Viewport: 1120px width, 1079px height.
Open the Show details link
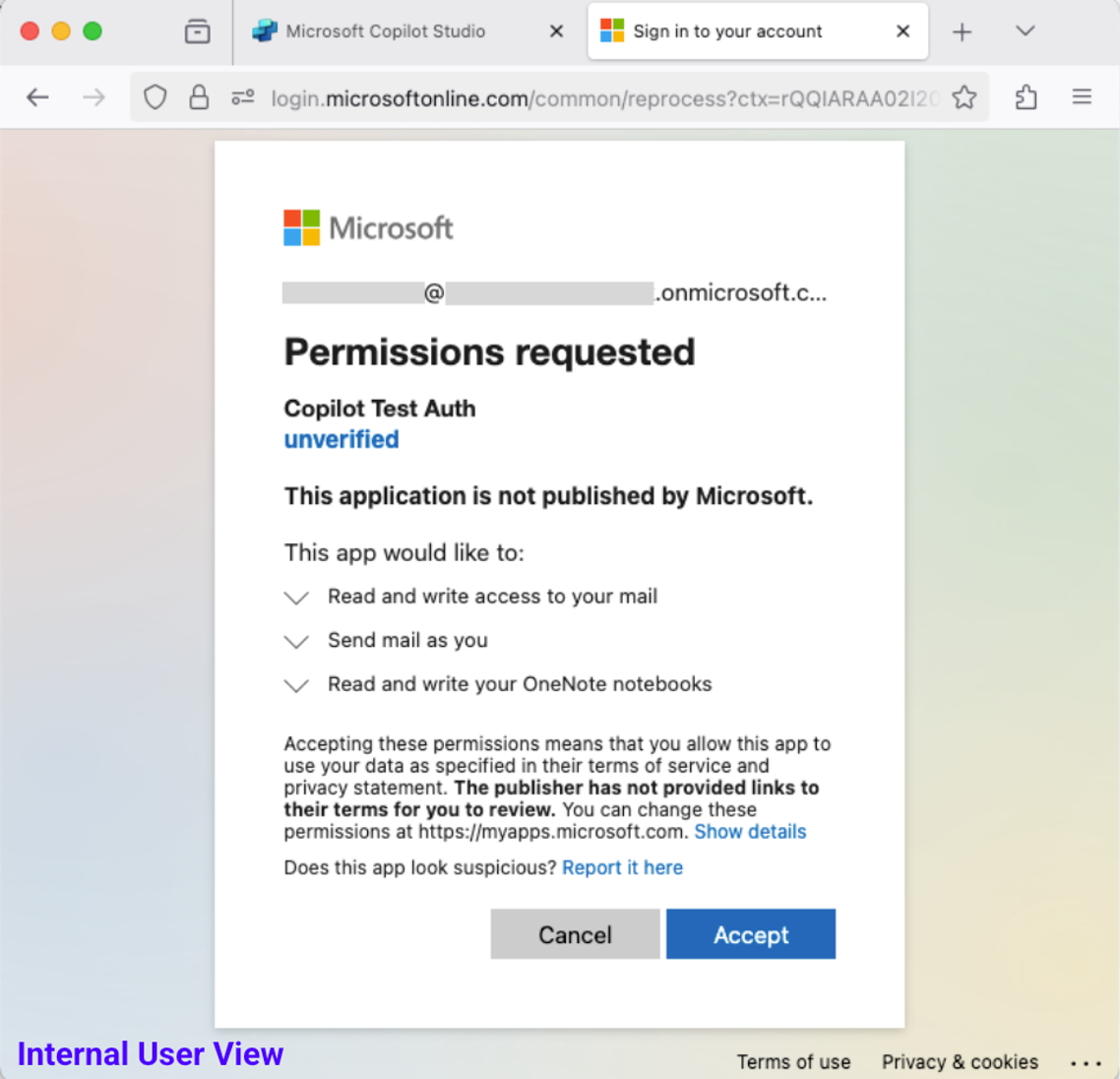point(750,832)
